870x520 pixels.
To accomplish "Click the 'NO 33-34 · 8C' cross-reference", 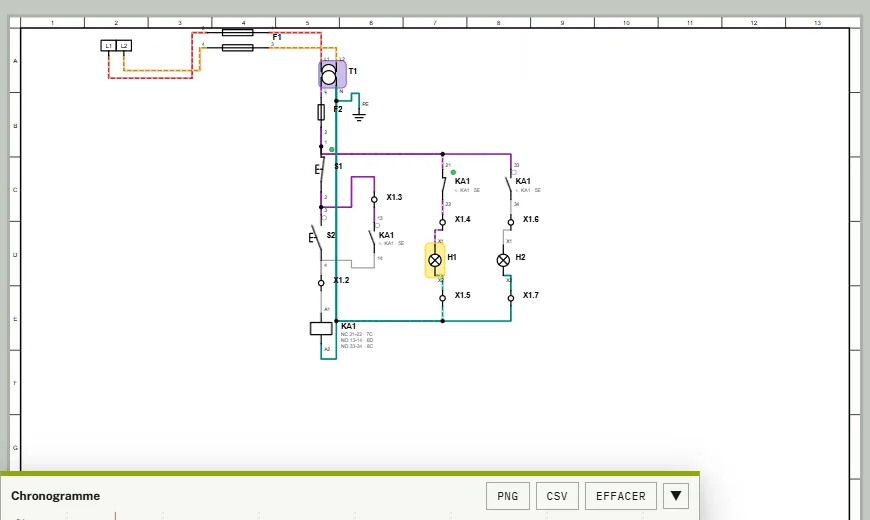I will (x=357, y=346).
